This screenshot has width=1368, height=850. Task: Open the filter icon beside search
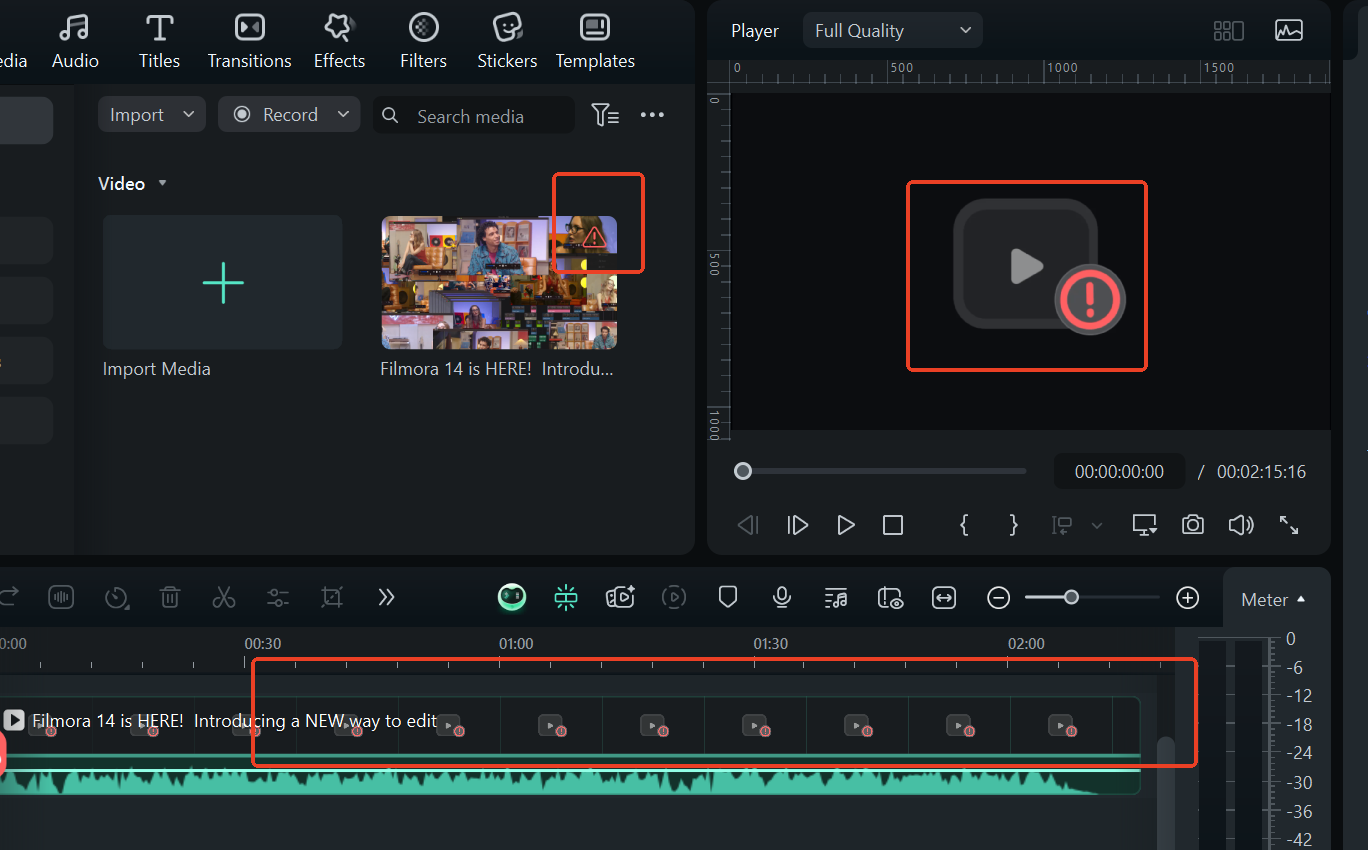[605, 115]
